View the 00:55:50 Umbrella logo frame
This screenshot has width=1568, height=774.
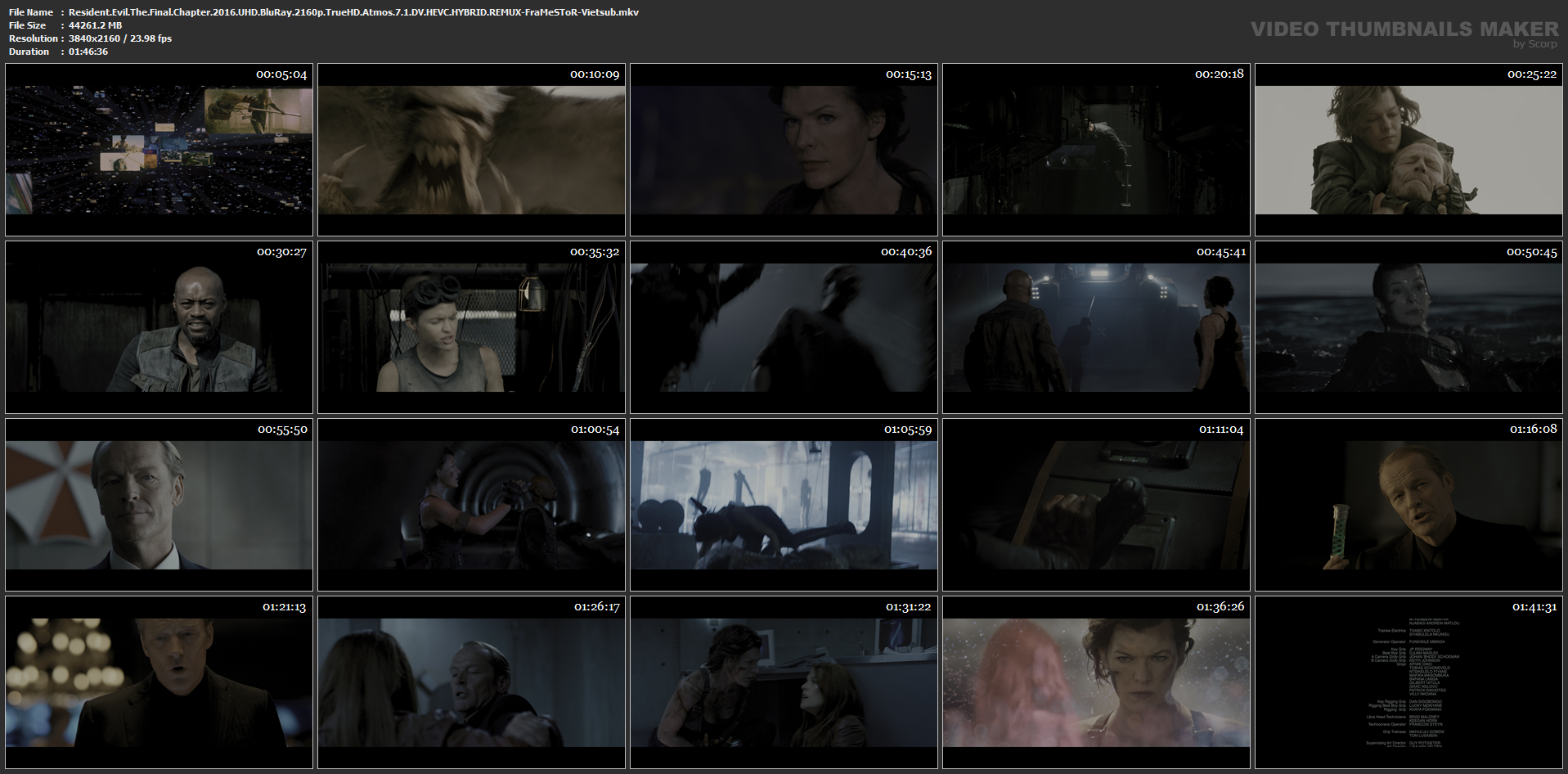tap(159, 505)
